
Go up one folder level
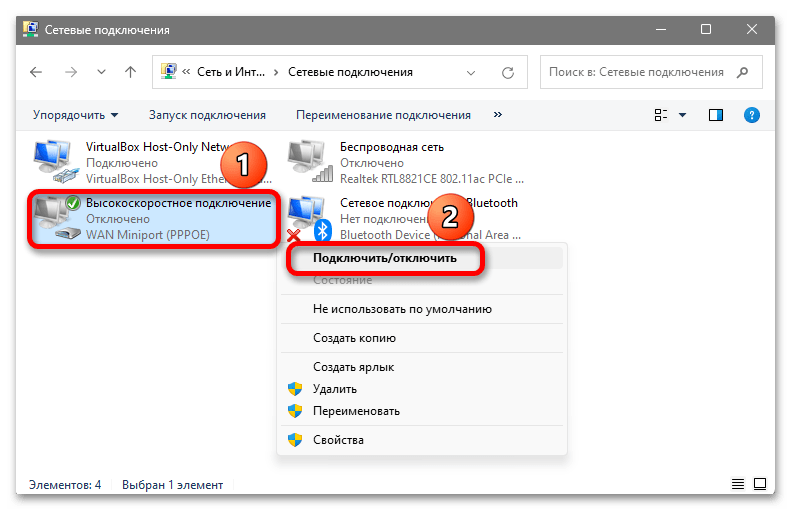131,72
